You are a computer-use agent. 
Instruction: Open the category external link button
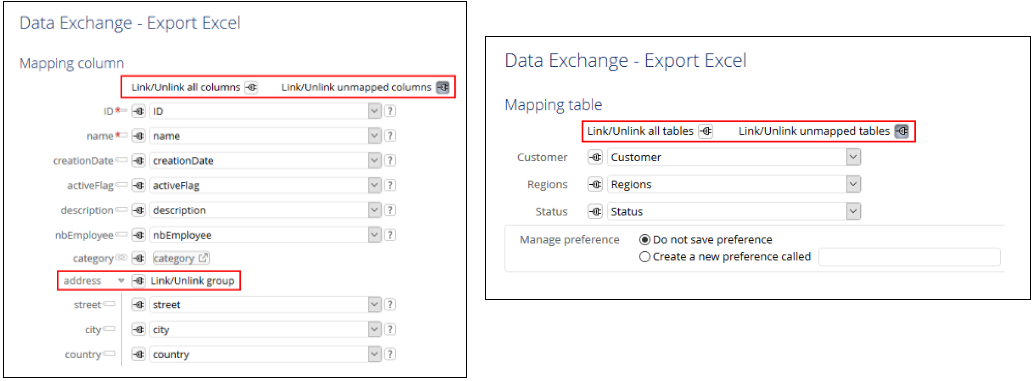click(204, 258)
